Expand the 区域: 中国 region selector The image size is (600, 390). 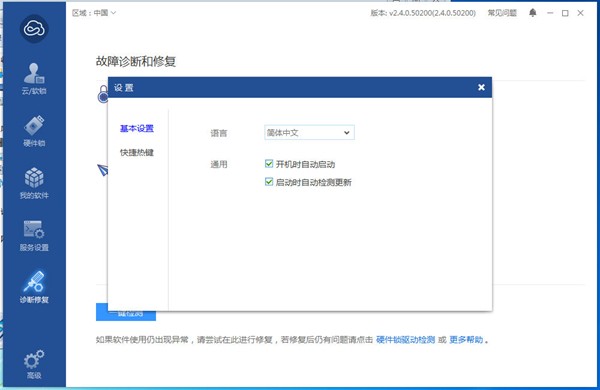pos(94,13)
